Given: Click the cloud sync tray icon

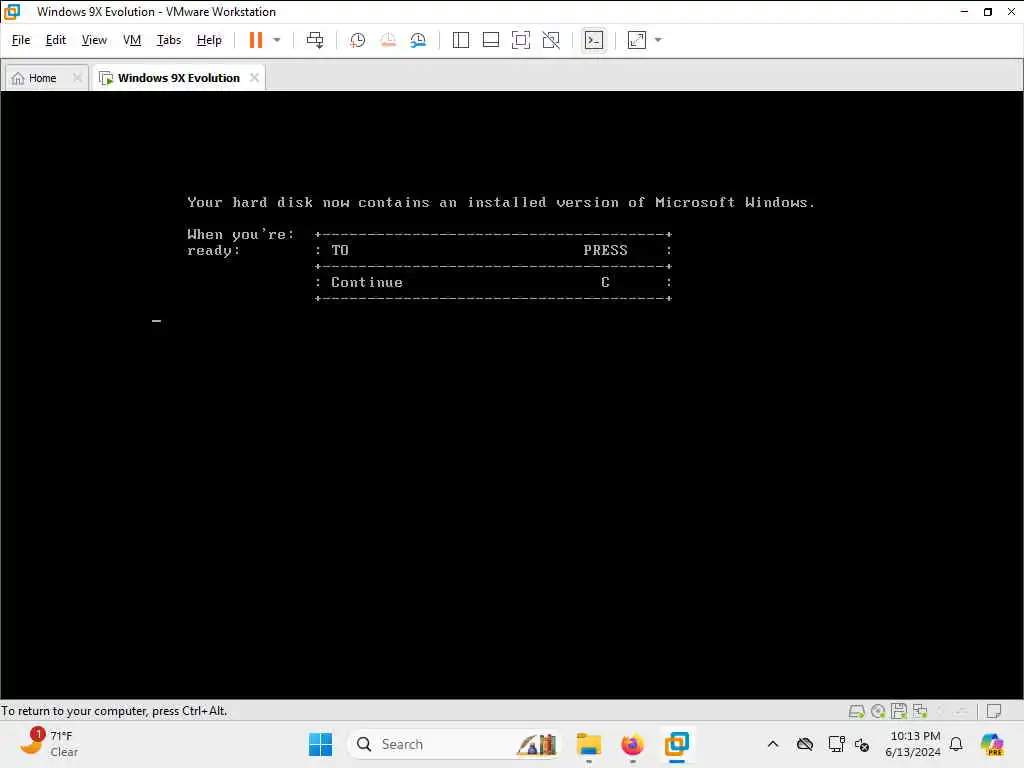Looking at the screenshot, I should (805, 744).
